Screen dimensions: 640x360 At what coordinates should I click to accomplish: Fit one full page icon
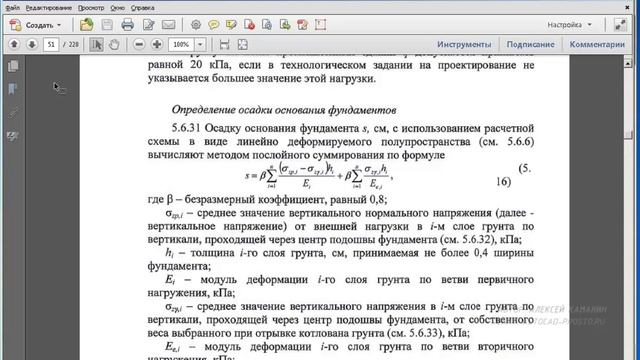(242, 44)
